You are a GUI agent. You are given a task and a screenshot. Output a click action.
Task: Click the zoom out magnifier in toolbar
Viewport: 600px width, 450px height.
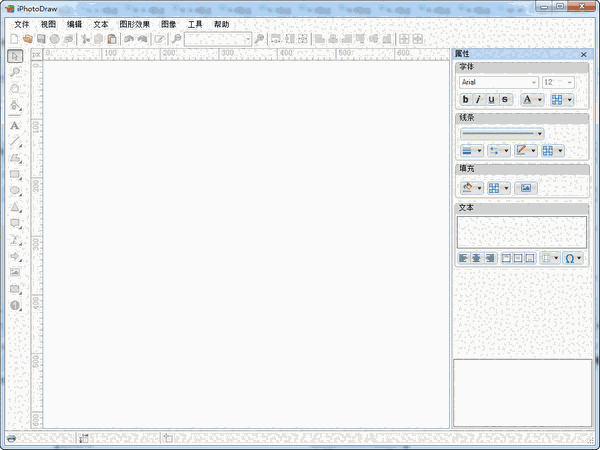coord(176,39)
